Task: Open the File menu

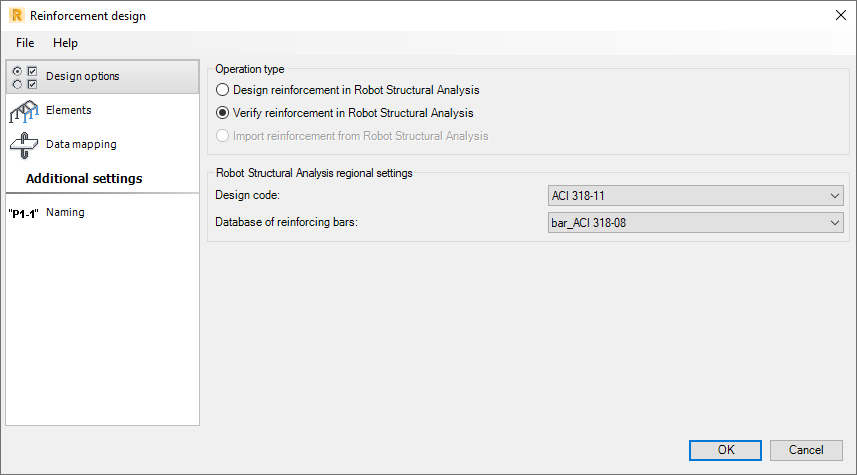Action: (25, 43)
